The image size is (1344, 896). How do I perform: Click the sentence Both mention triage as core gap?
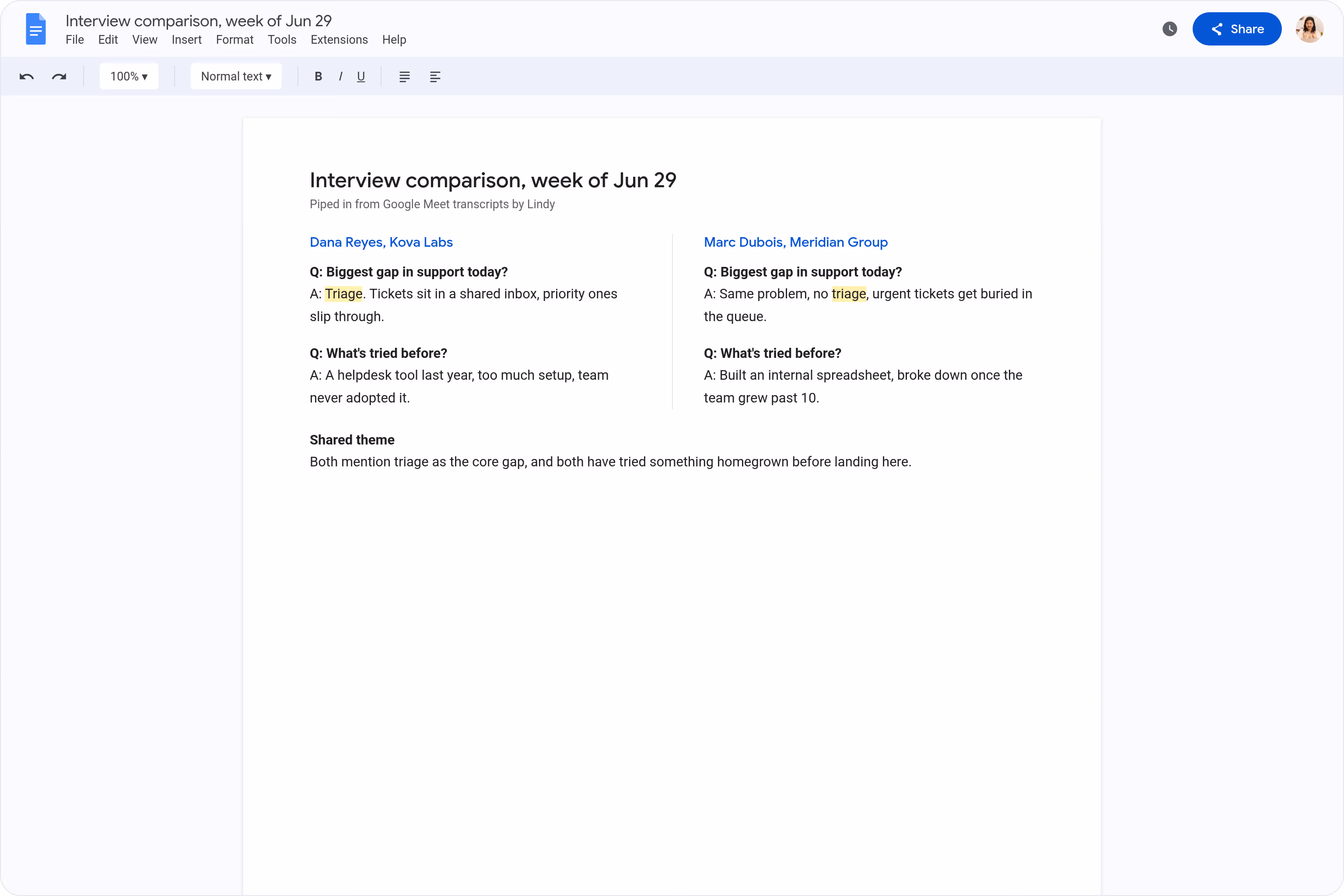pos(610,462)
